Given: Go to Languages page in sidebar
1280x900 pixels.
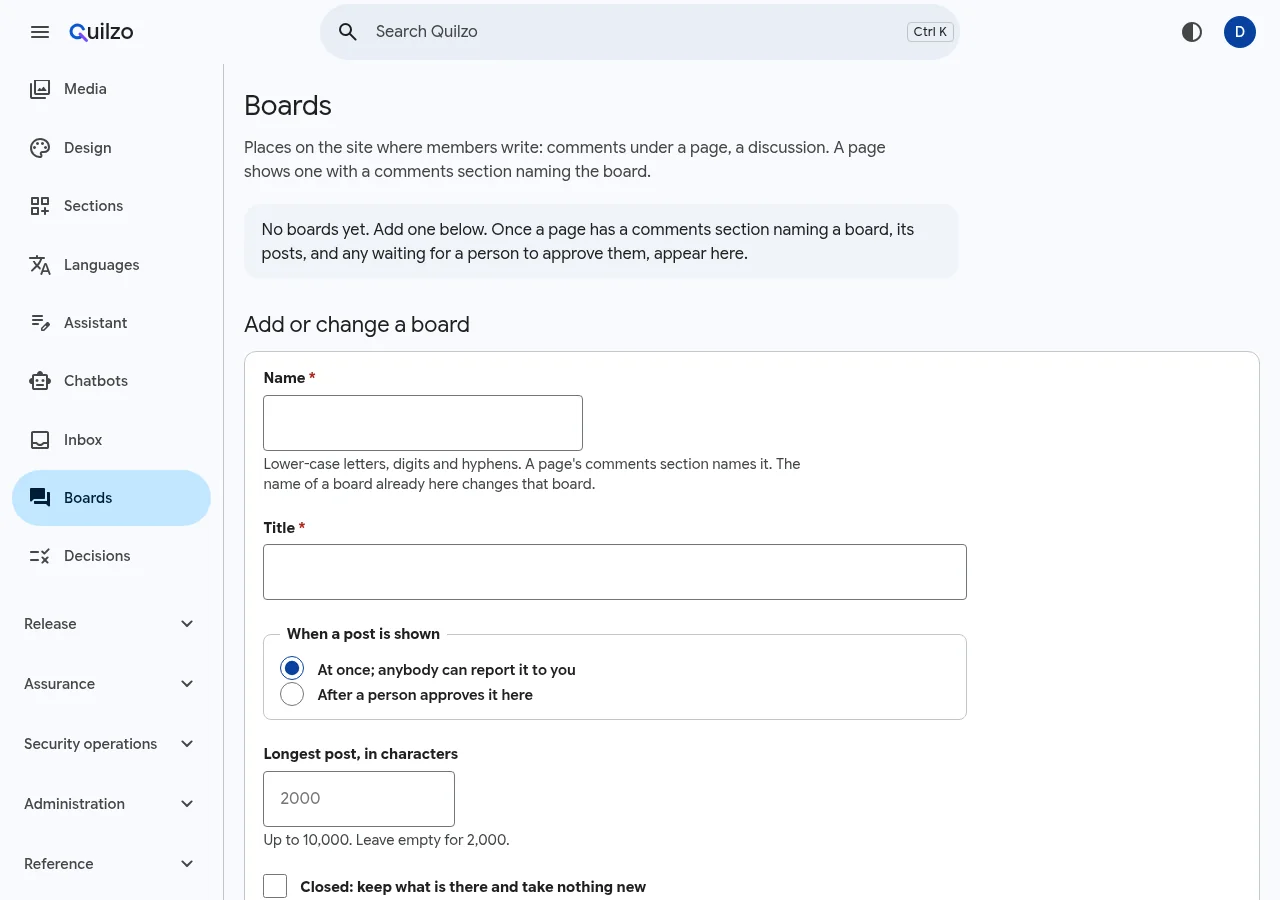Looking at the screenshot, I should coord(111,265).
